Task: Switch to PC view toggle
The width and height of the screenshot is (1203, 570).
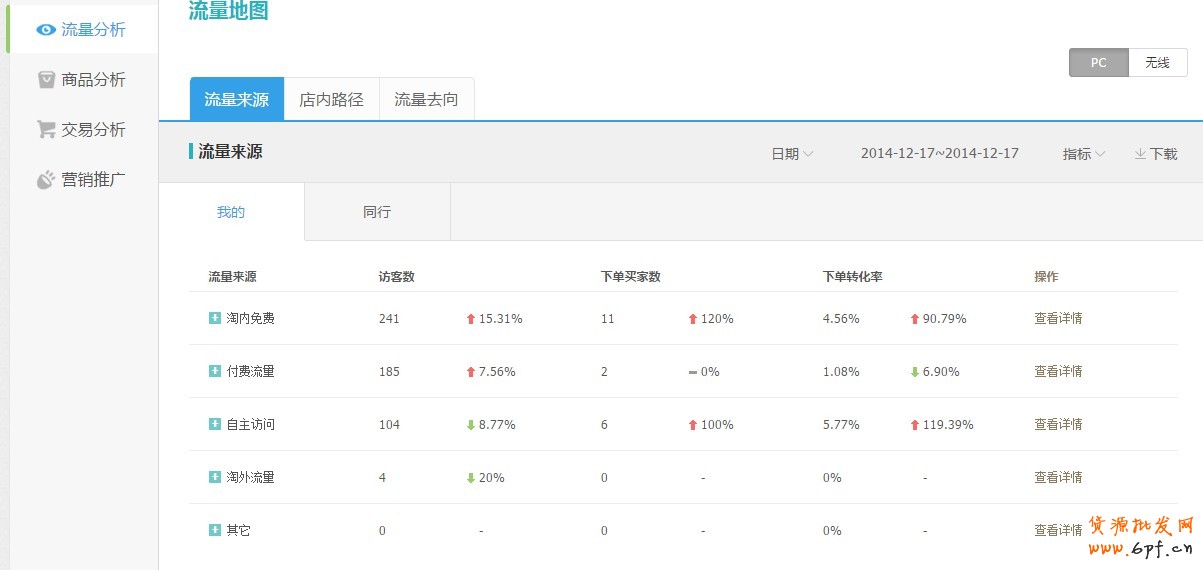Action: [1098, 62]
